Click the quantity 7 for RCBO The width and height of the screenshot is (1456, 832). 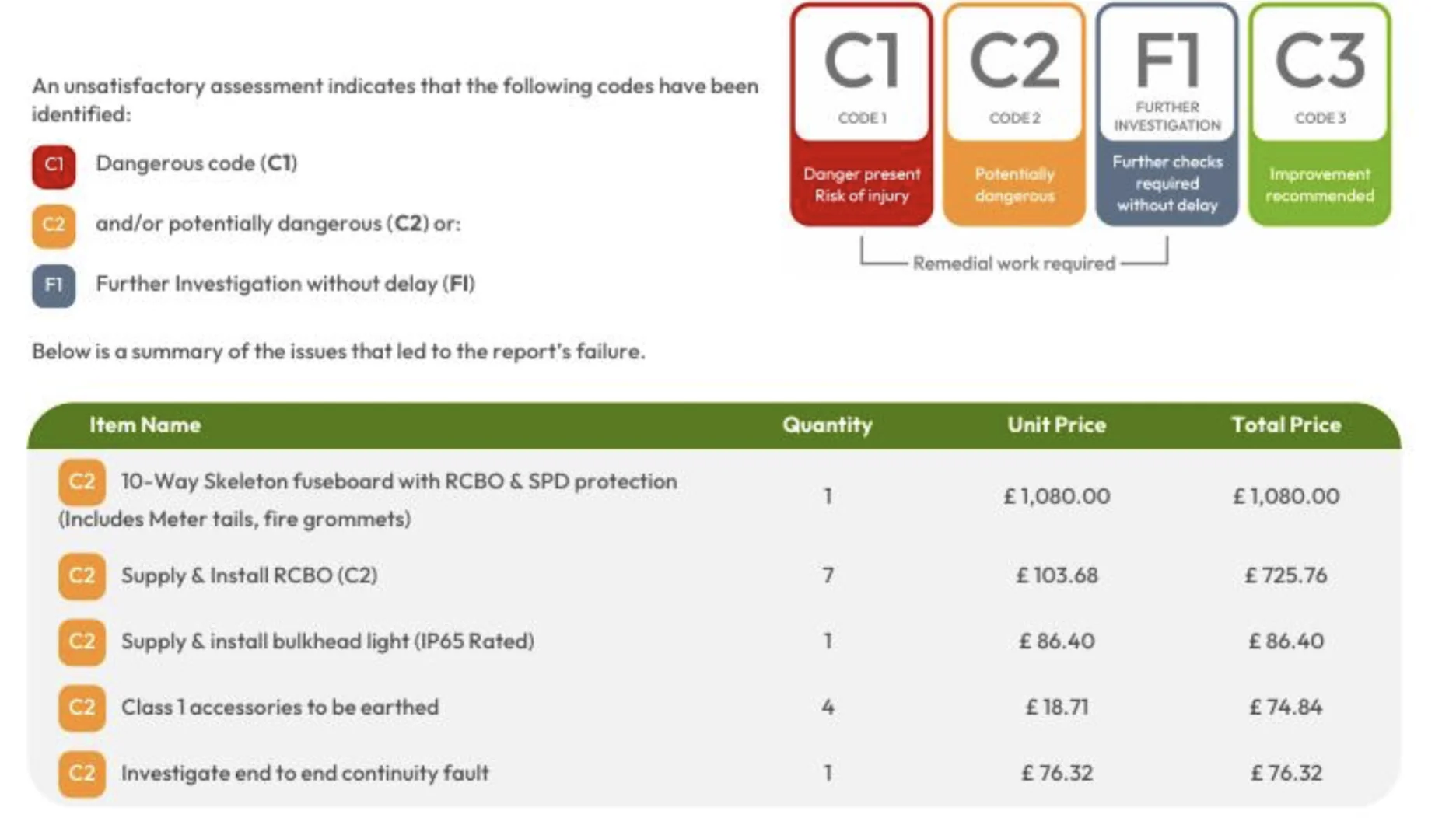(828, 576)
